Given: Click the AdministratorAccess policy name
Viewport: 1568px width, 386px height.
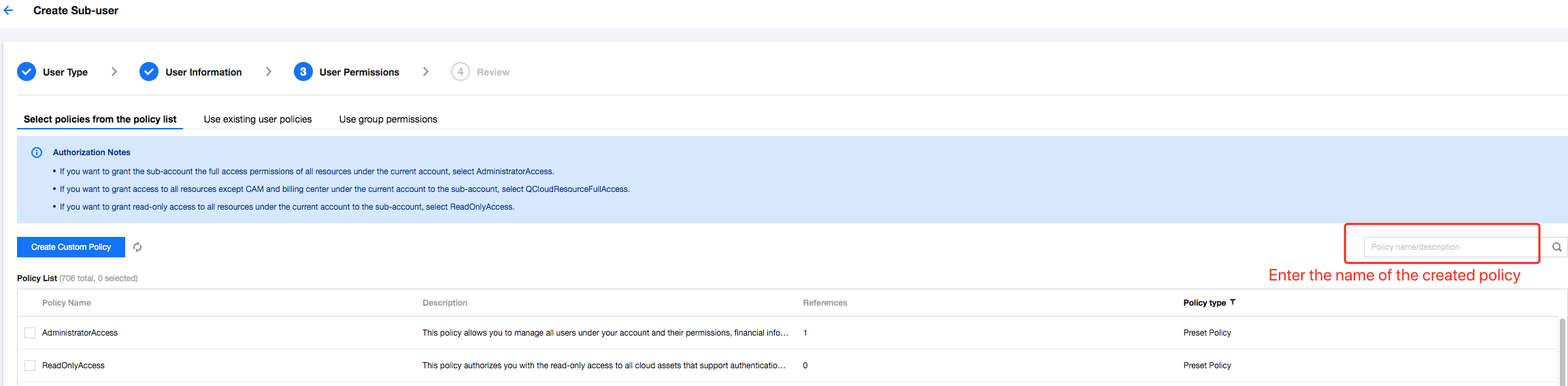Looking at the screenshot, I should click(x=80, y=333).
